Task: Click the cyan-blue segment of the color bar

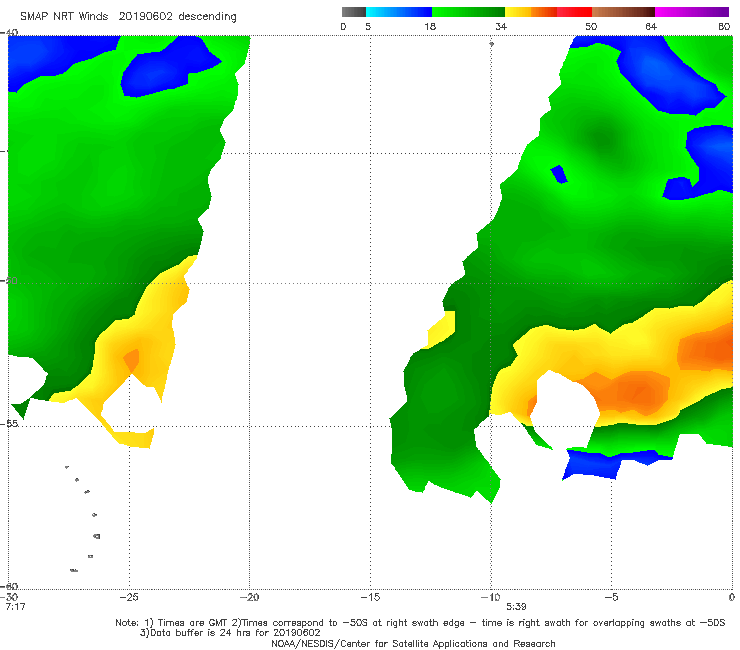Action: click(x=399, y=12)
